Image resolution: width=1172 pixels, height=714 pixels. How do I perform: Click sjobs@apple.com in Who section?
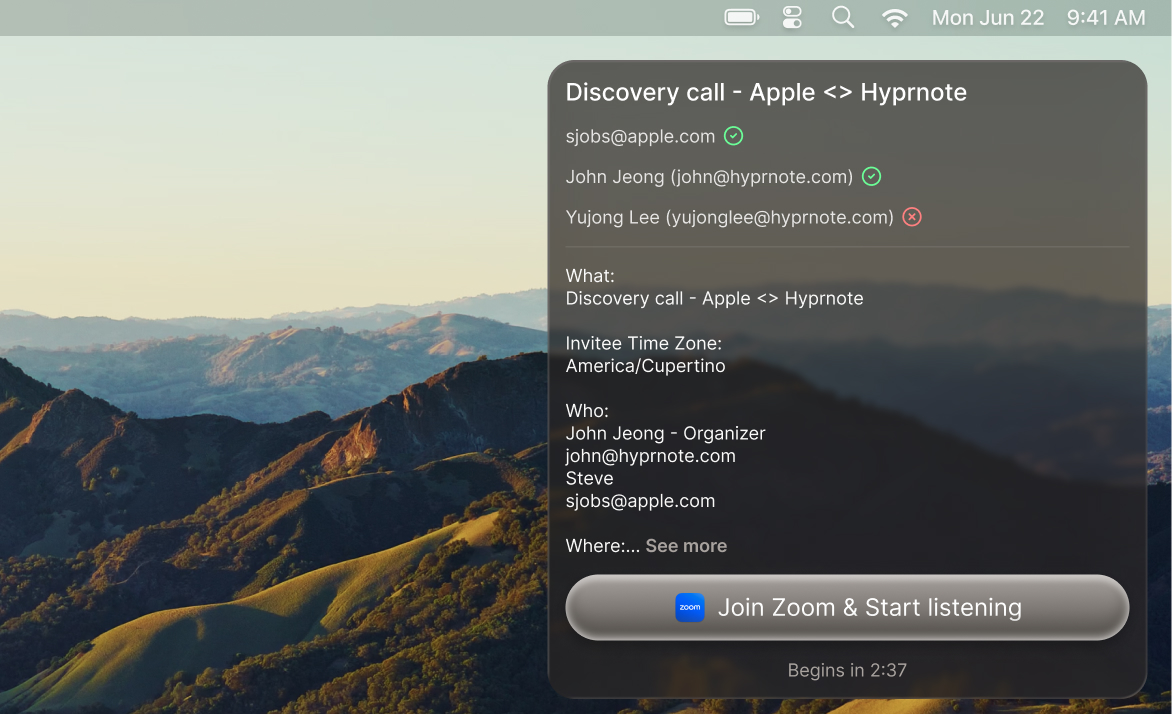tap(641, 500)
